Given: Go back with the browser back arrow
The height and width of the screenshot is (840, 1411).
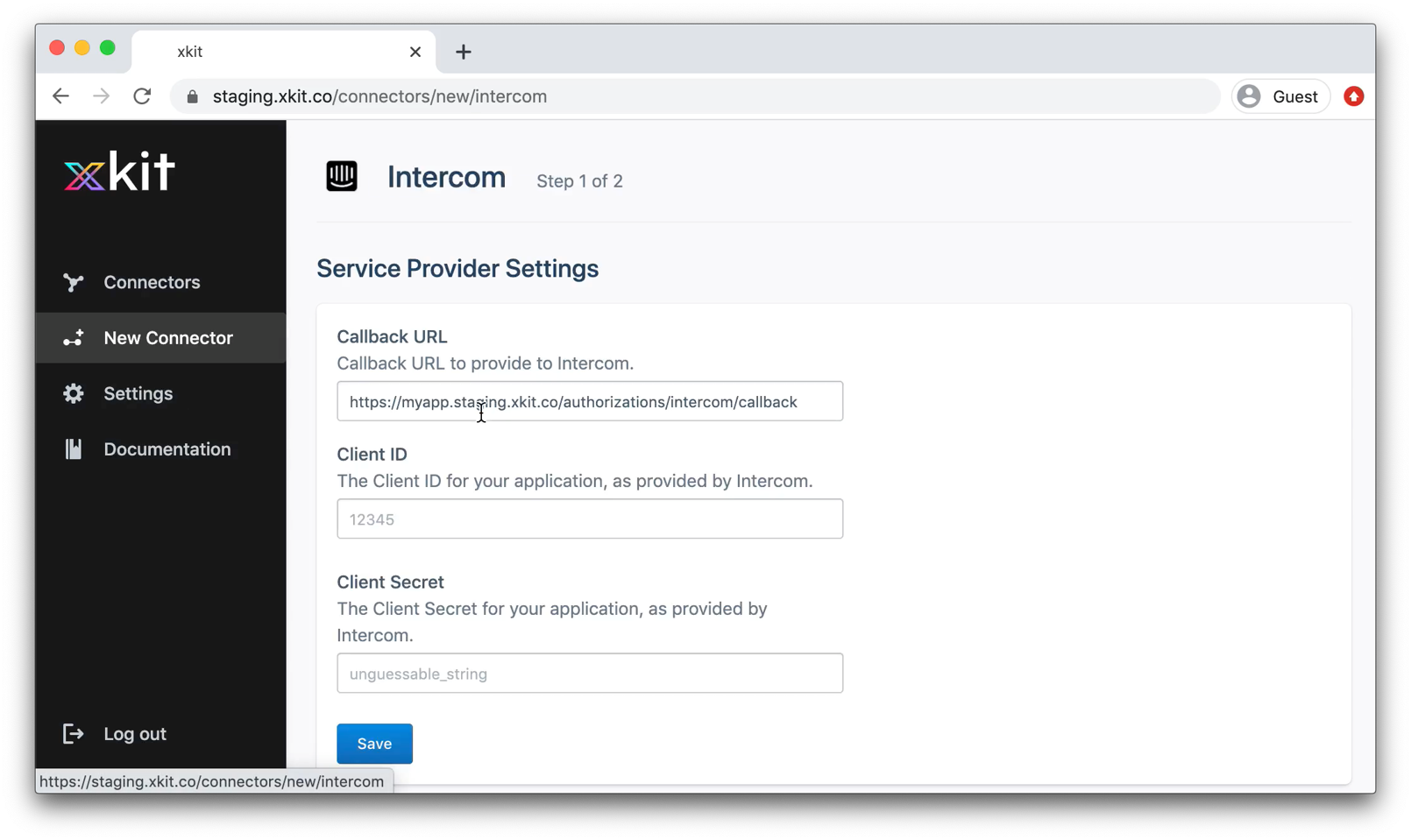Looking at the screenshot, I should pyautogui.click(x=60, y=96).
